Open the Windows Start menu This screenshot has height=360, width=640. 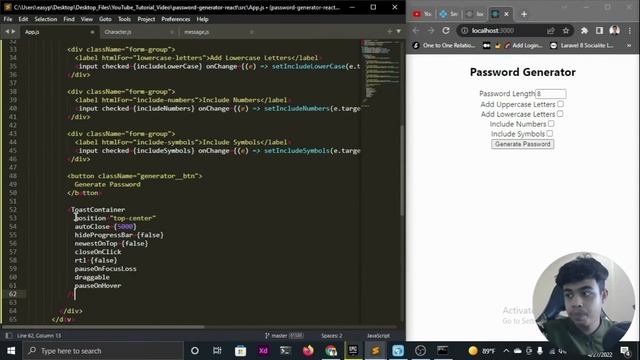tap(11, 351)
